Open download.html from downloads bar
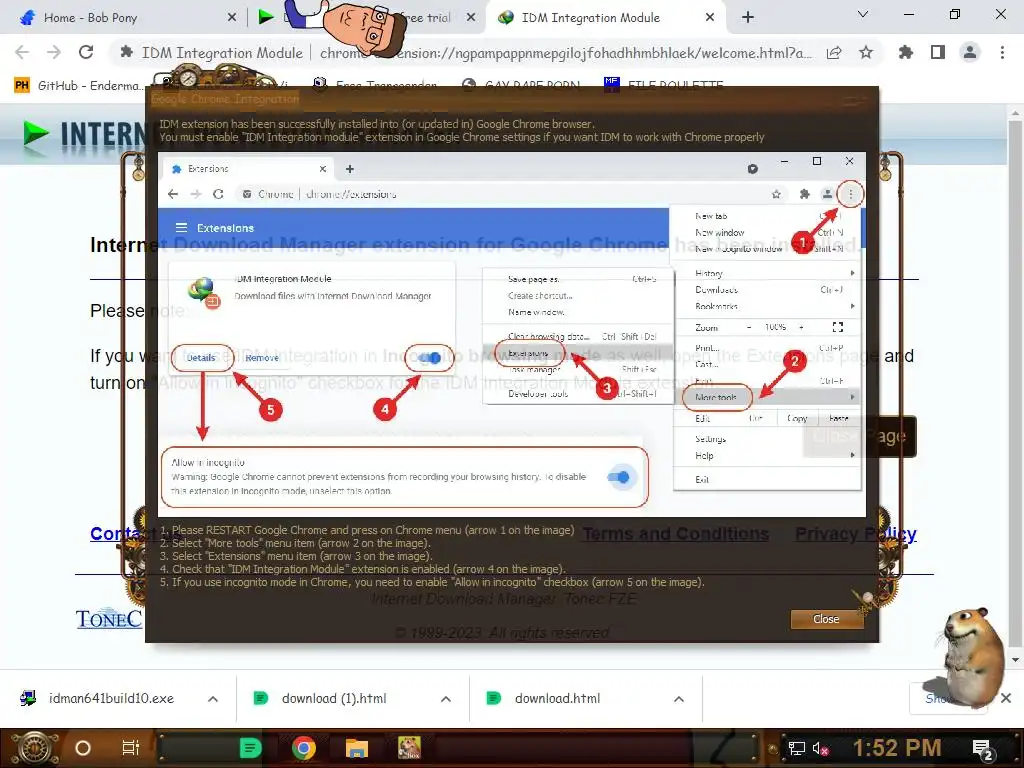The height and width of the screenshot is (768, 1024). pos(545,698)
